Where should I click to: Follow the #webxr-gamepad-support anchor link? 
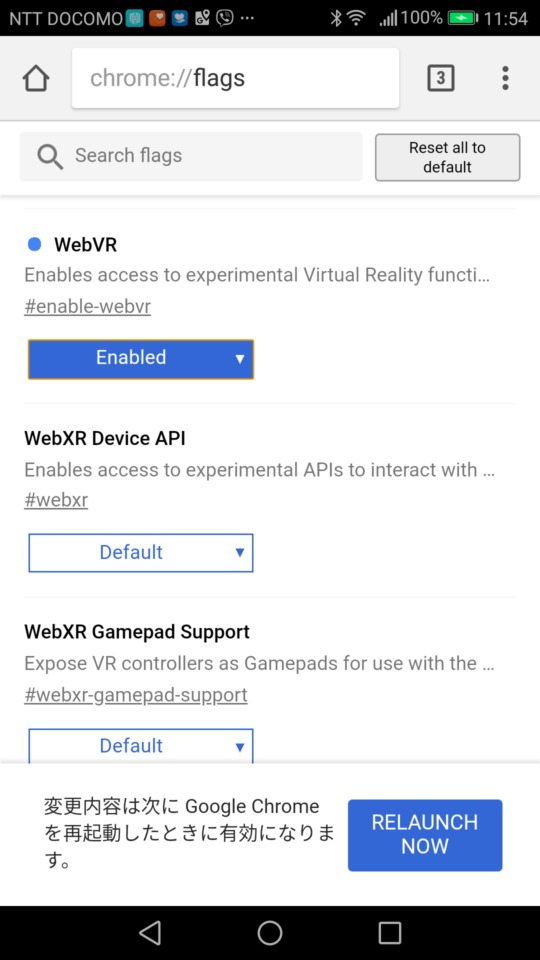tap(136, 695)
